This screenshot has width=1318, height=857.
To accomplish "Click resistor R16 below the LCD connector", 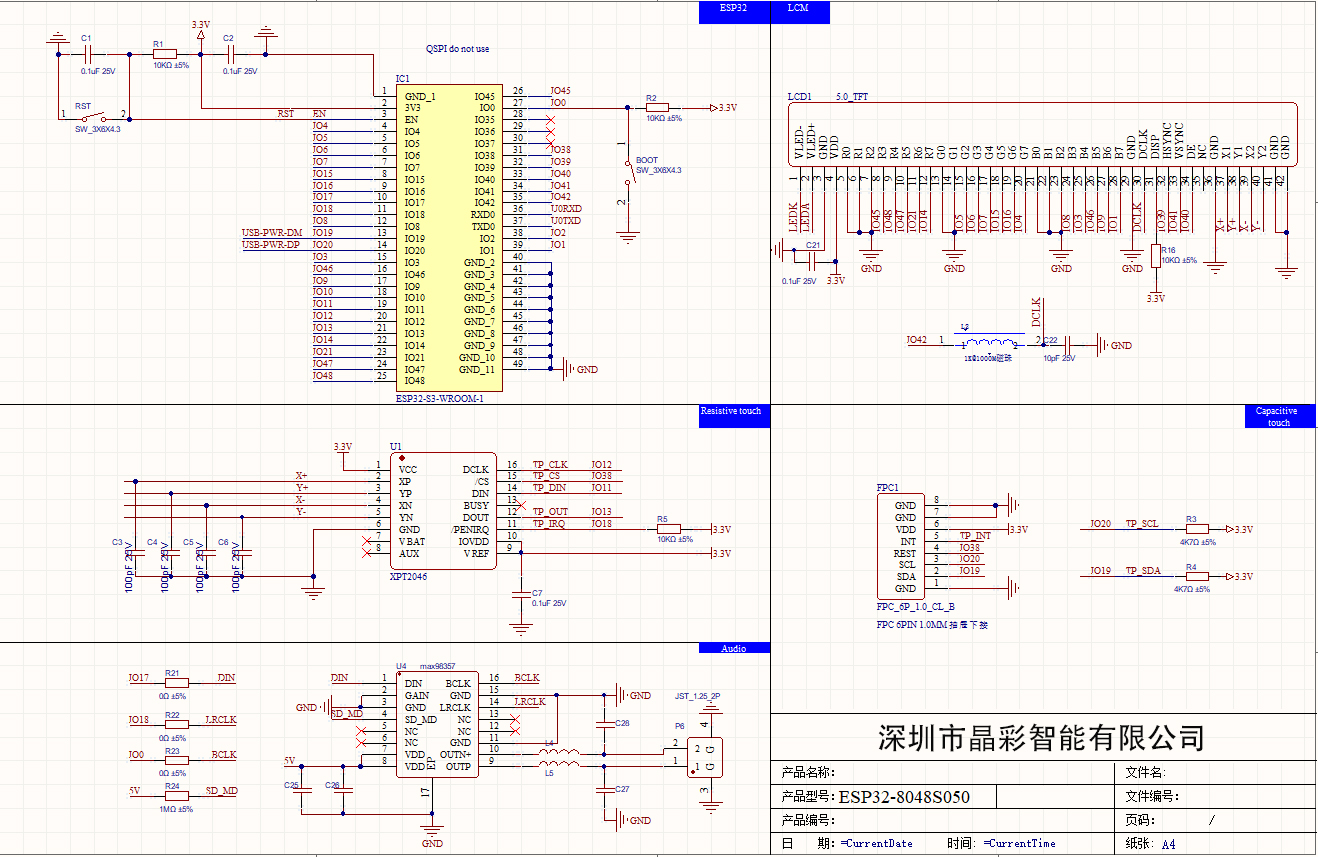I will click(x=1156, y=256).
